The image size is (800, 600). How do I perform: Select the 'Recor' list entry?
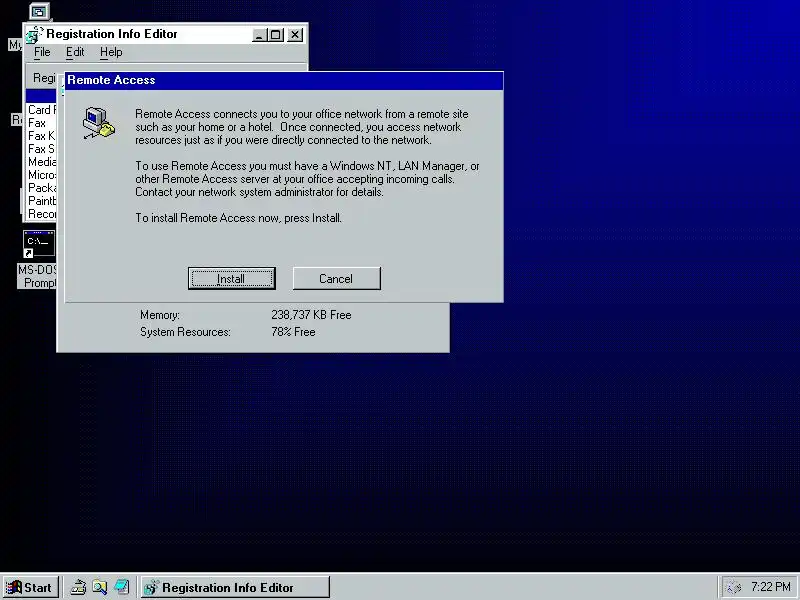pyautogui.click(x=41, y=214)
